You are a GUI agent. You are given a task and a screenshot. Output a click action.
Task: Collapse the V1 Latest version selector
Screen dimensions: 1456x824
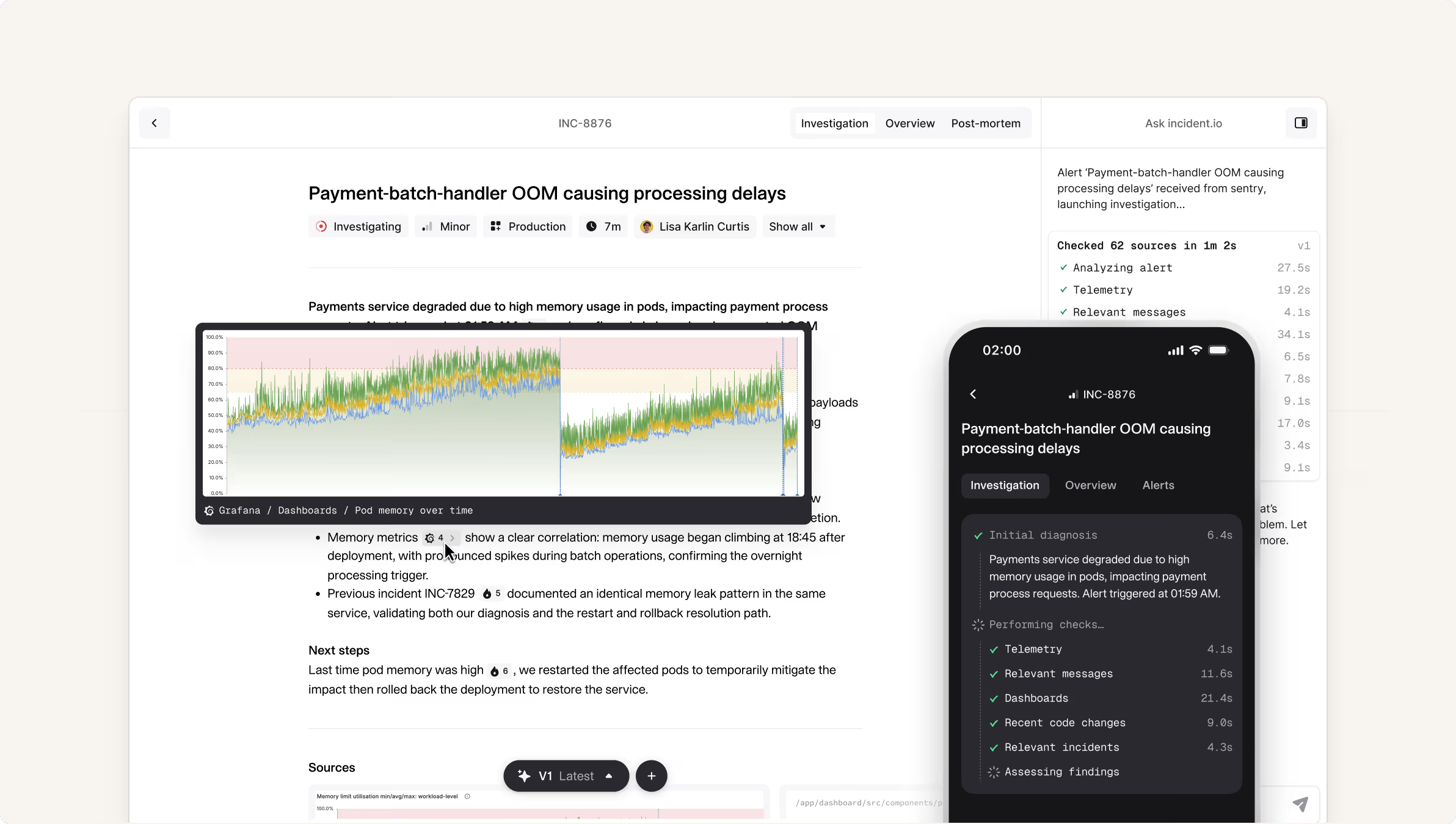coord(609,776)
